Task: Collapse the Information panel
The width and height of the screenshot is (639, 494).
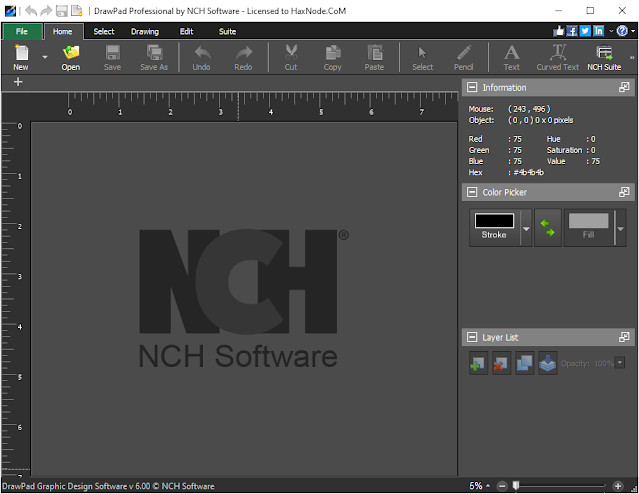Action: [472, 87]
